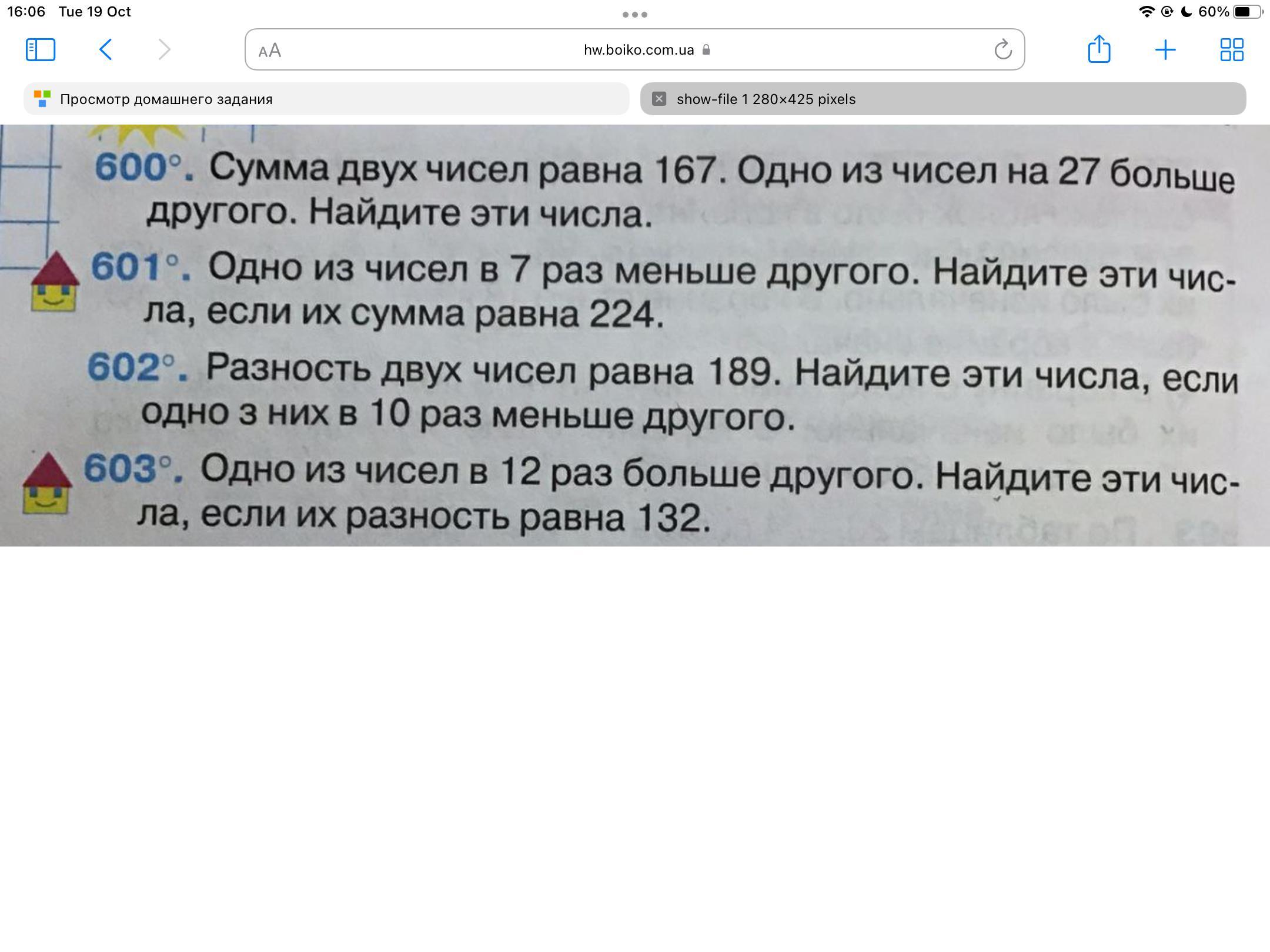
Task: Tap the Wi-Fi status icon
Action: click(1146, 12)
